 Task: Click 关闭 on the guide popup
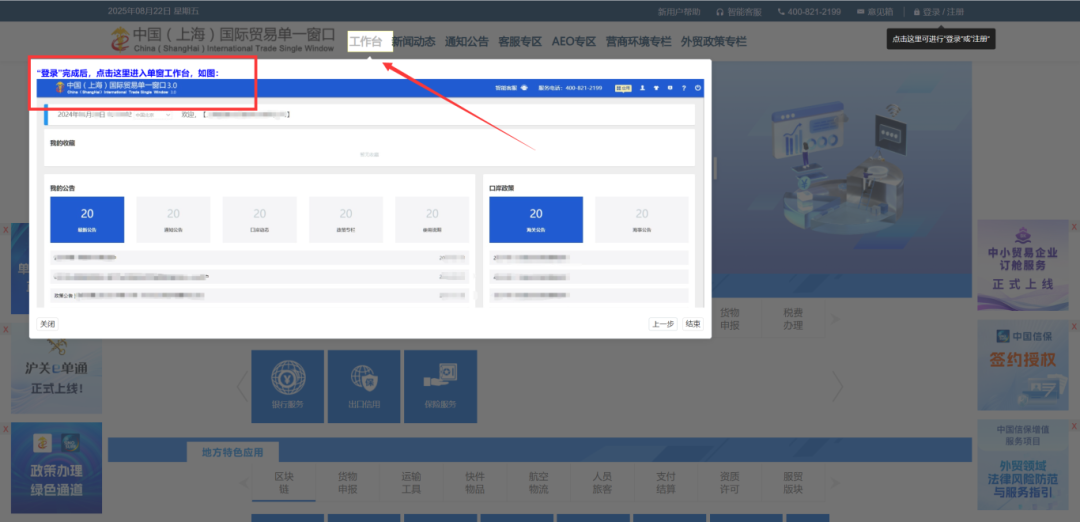coord(48,324)
